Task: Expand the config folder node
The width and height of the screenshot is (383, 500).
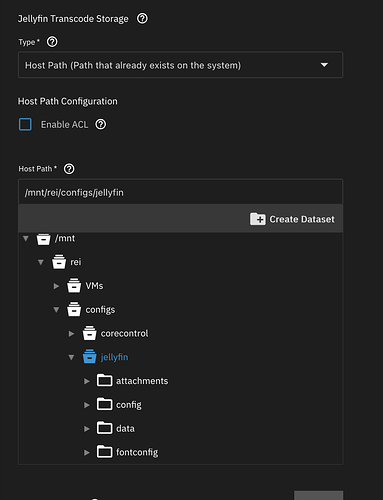Action: [87, 405]
